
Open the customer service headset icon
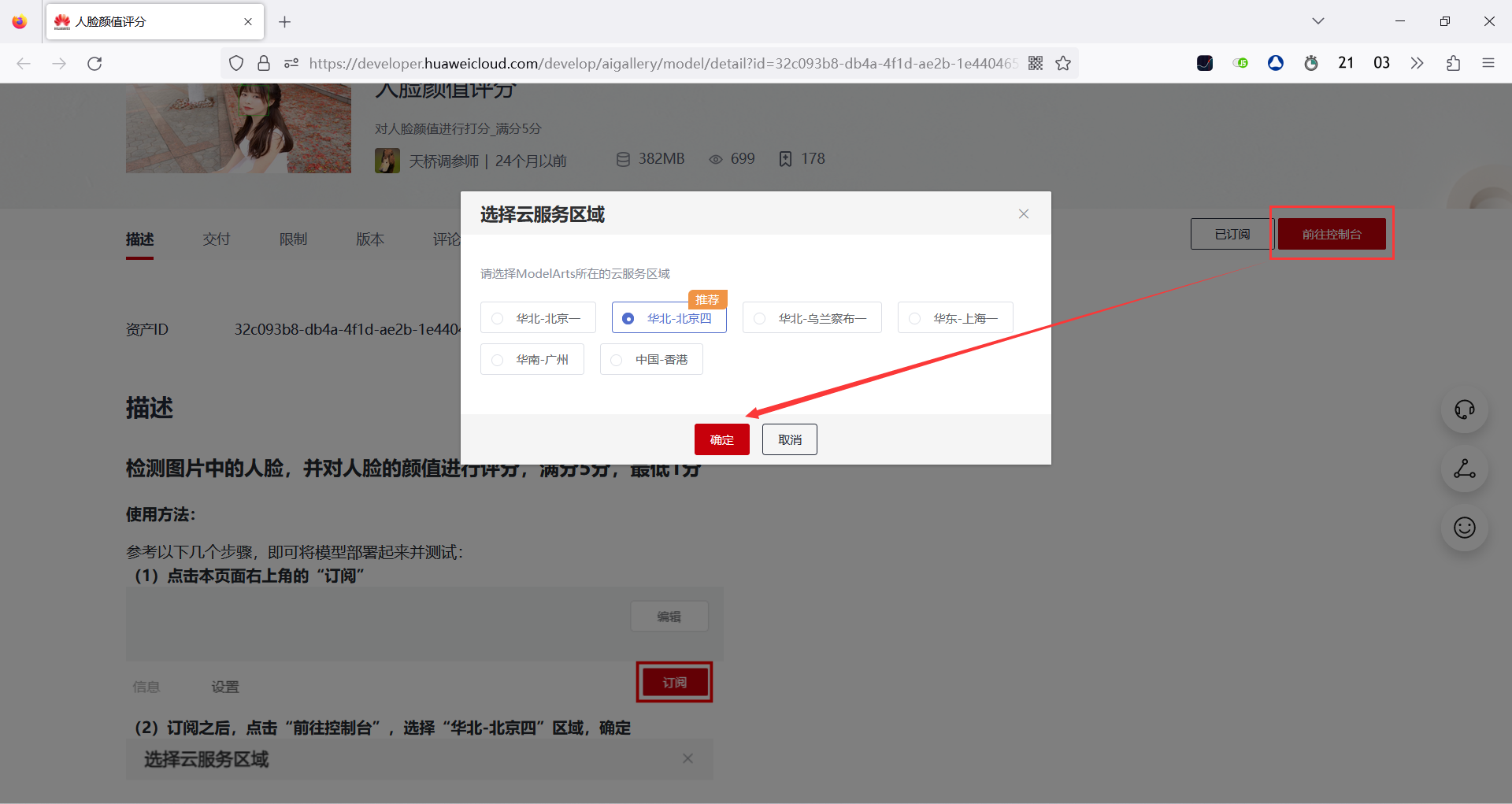(1464, 409)
